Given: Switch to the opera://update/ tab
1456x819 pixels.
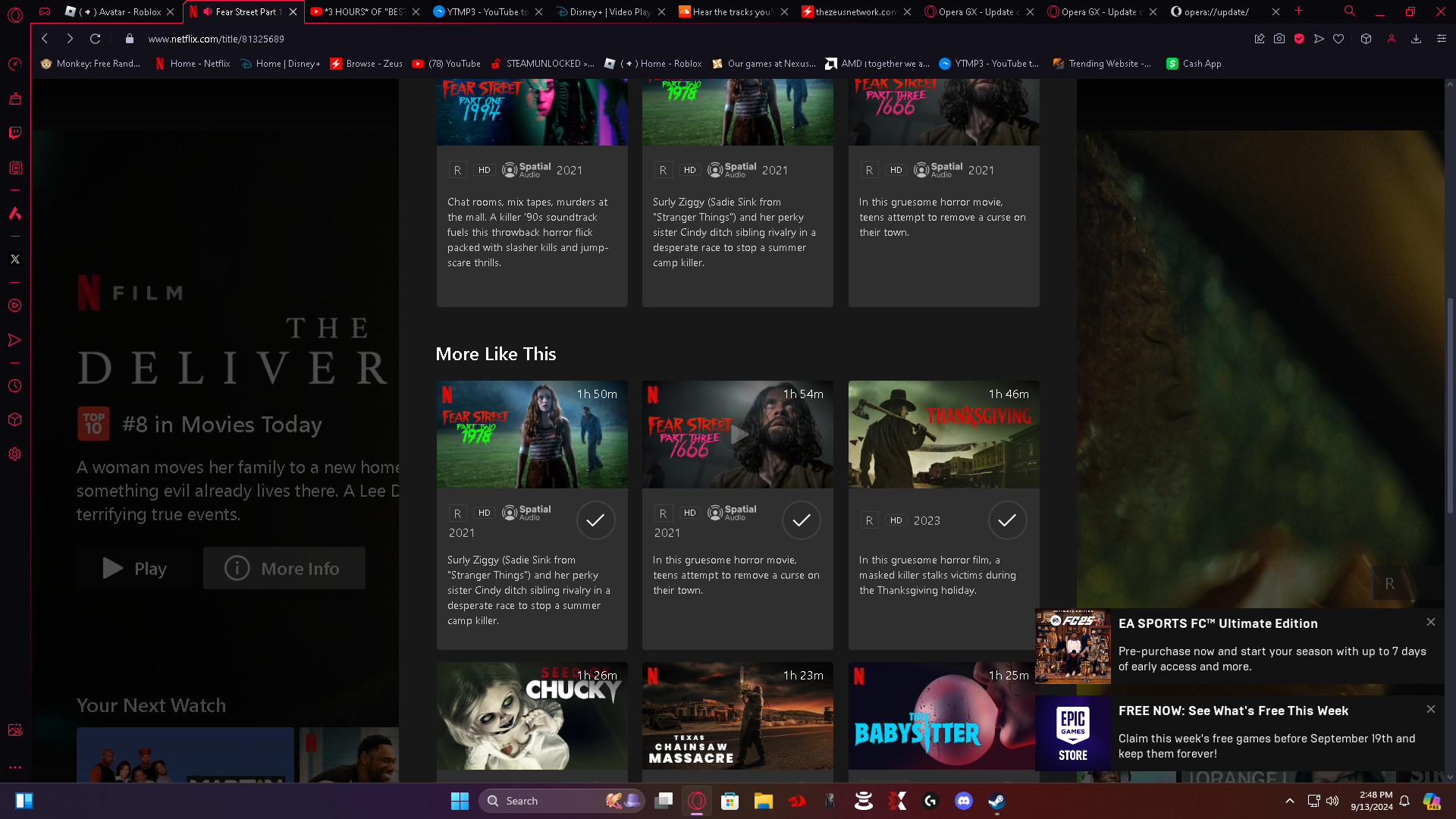Looking at the screenshot, I should [x=1225, y=12].
